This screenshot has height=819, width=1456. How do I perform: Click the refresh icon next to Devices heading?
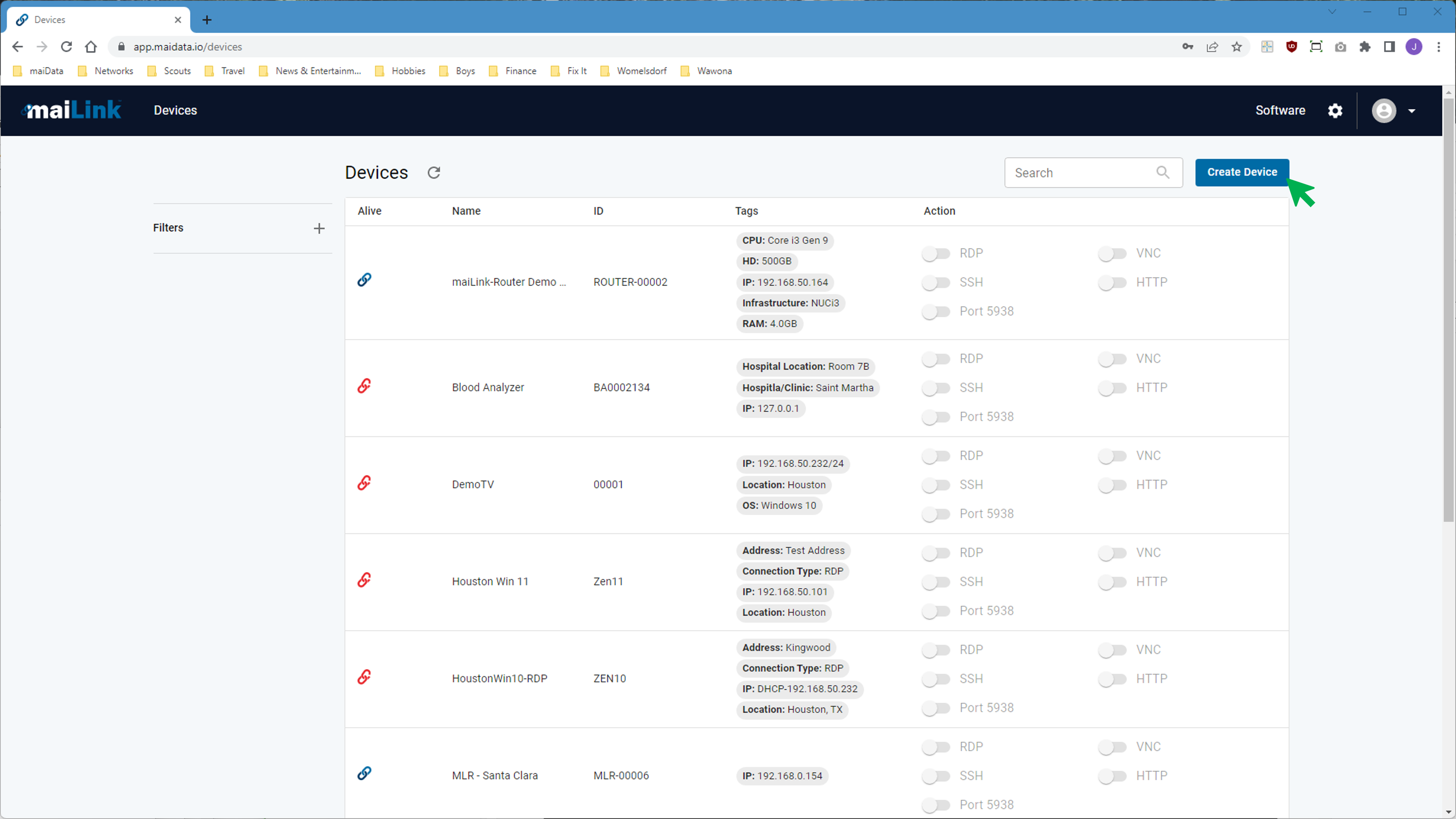click(x=434, y=172)
